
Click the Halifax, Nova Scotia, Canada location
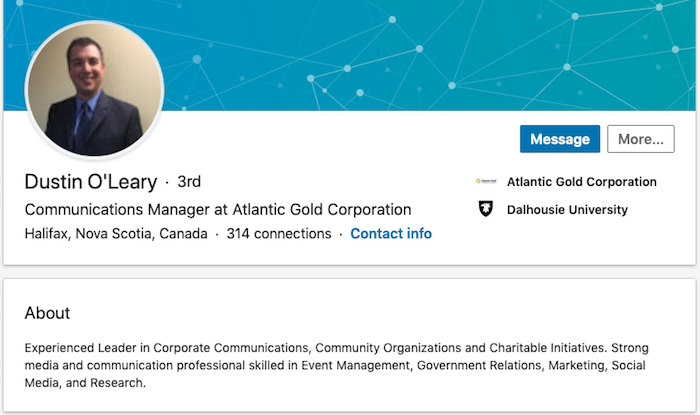coord(116,234)
